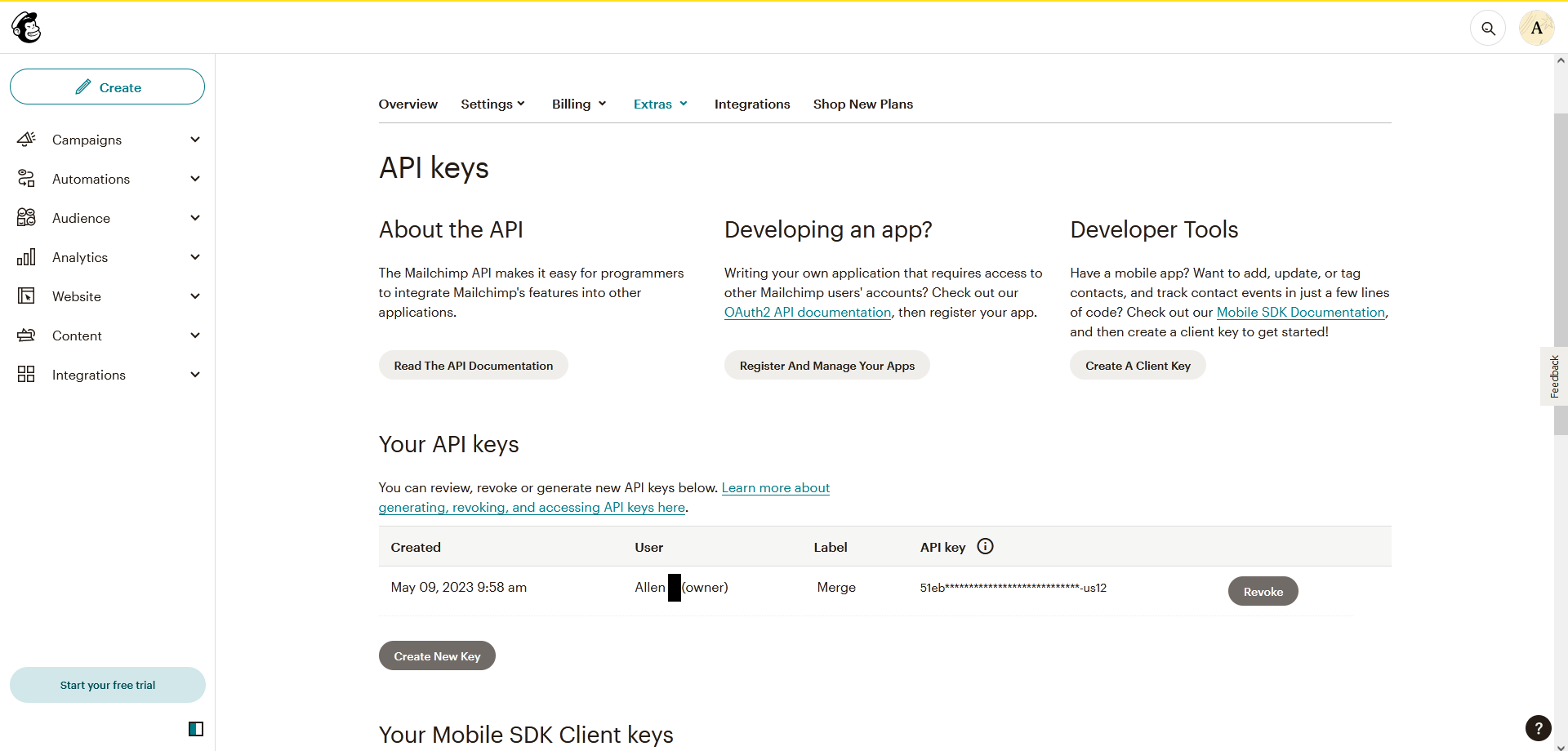Open the account avatar 'A' menu
Image resolution: width=1568 pixels, height=751 pixels.
1536,29
